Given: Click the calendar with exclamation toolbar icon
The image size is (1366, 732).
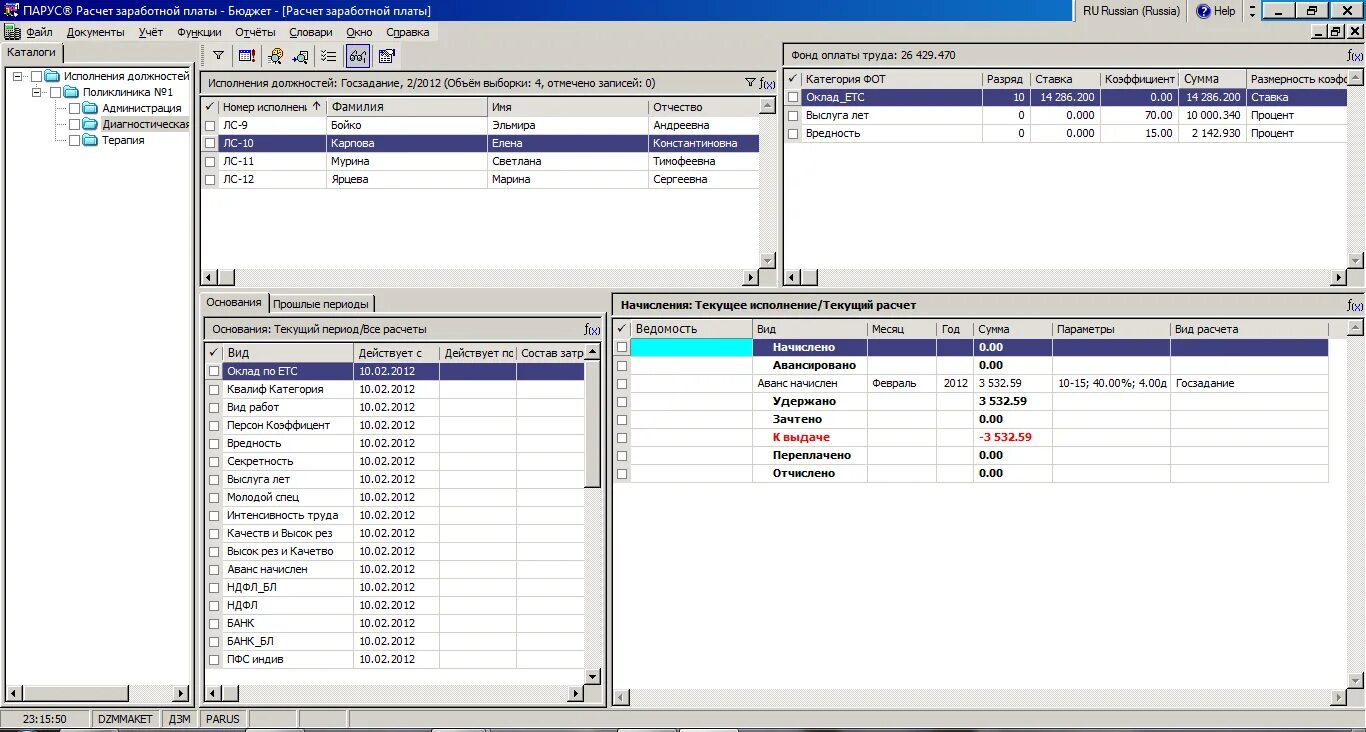Looking at the screenshot, I should click(x=247, y=56).
